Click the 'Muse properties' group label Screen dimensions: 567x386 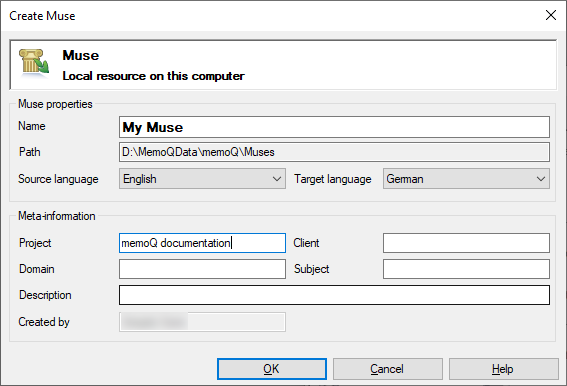coord(55,104)
